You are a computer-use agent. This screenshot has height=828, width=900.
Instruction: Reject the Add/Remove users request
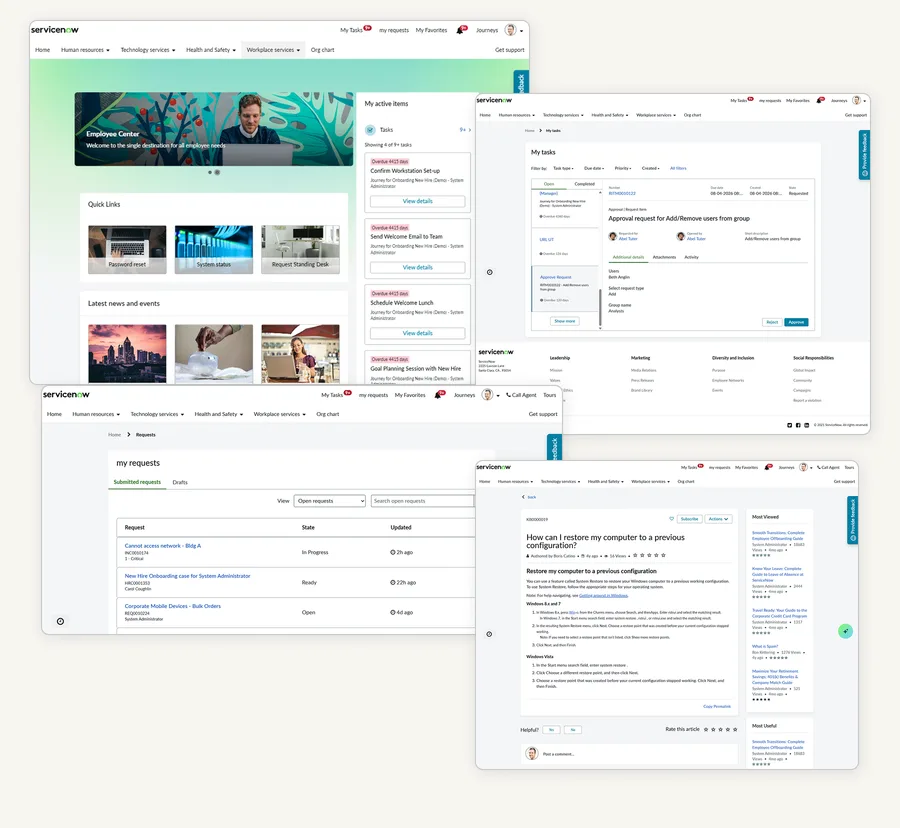[x=772, y=322]
